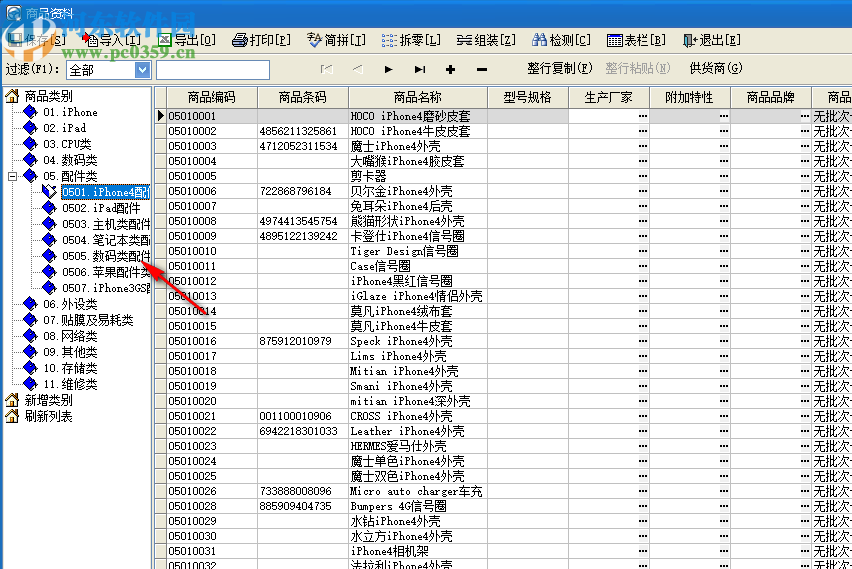This screenshot has height=569, width=852.
Task: Click the 商品名称 column header
Action: tap(418, 97)
